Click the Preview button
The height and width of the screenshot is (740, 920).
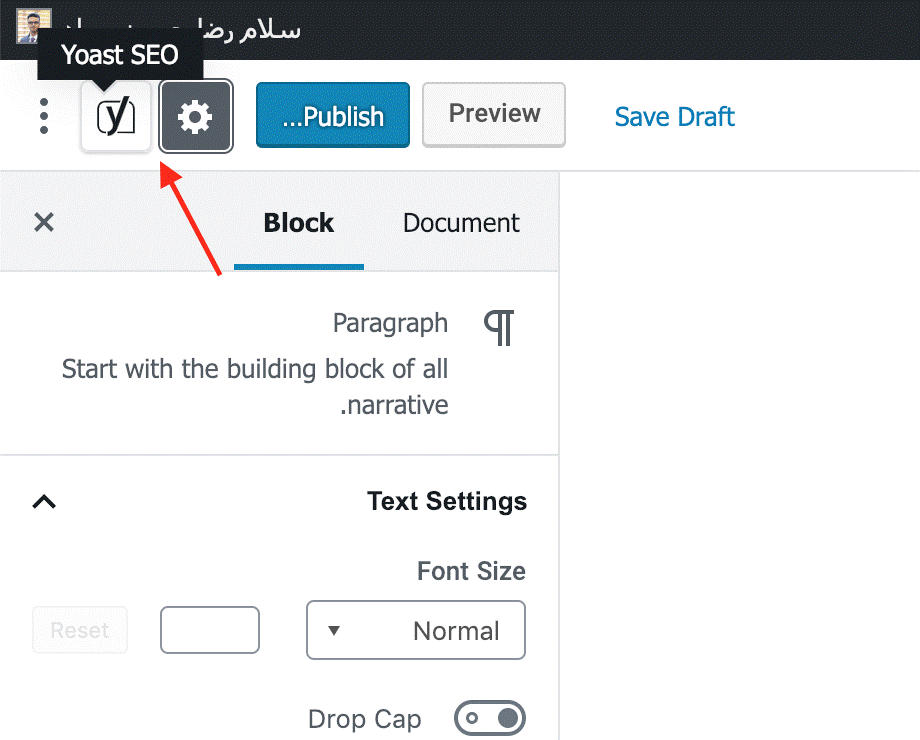pyautogui.click(x=494, y=115)
